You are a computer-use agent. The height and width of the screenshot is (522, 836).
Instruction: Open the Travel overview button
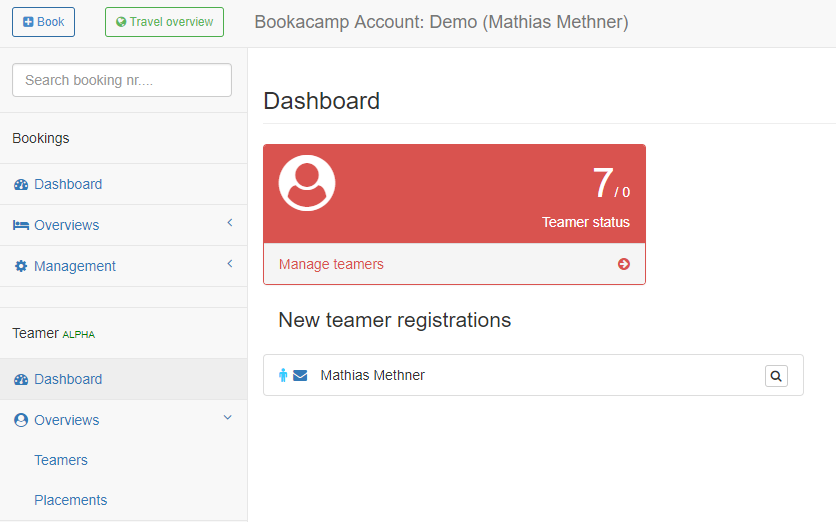coord(164,22)
